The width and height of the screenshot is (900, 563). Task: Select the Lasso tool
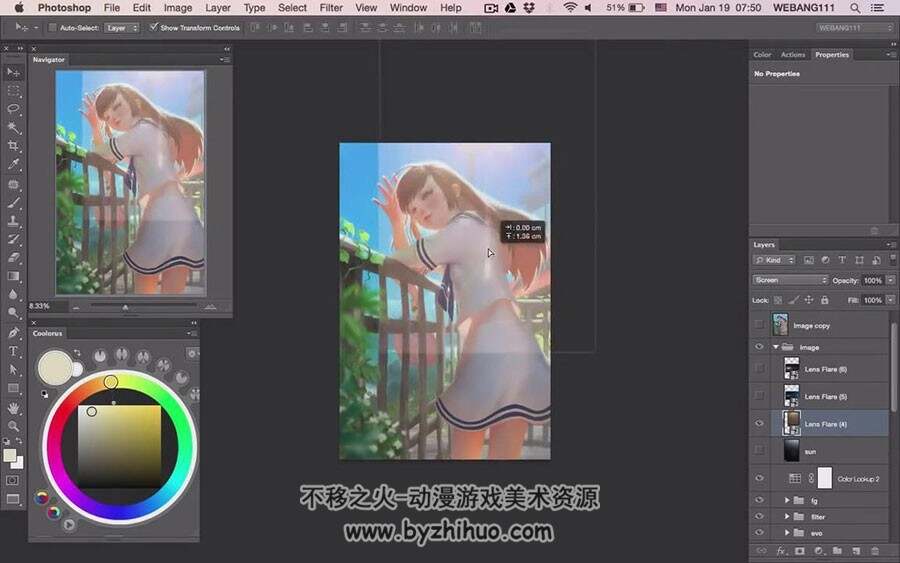coord(13,108)
